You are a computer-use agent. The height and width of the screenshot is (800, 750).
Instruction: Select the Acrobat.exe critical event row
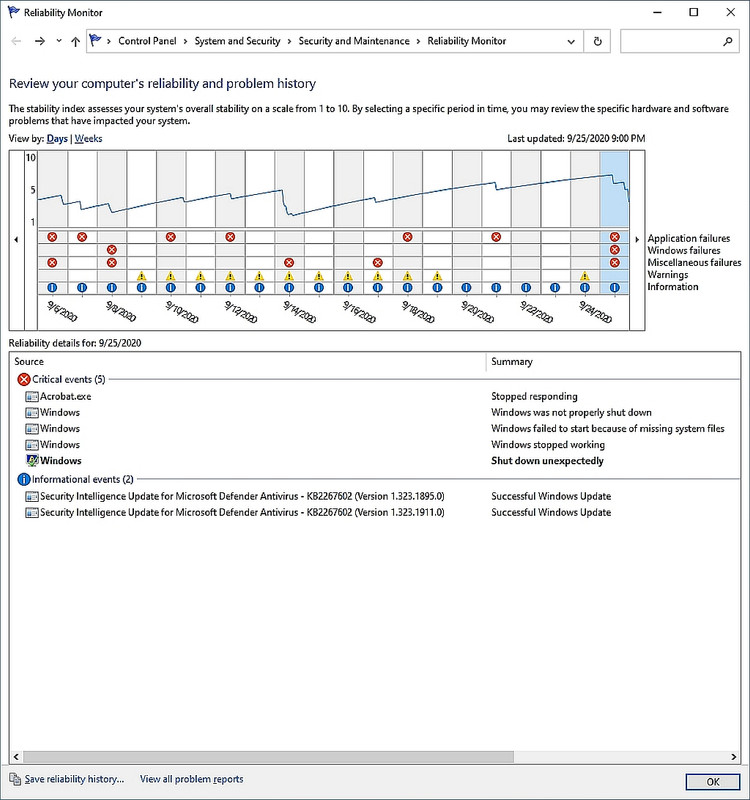click(x=375, y=396)
